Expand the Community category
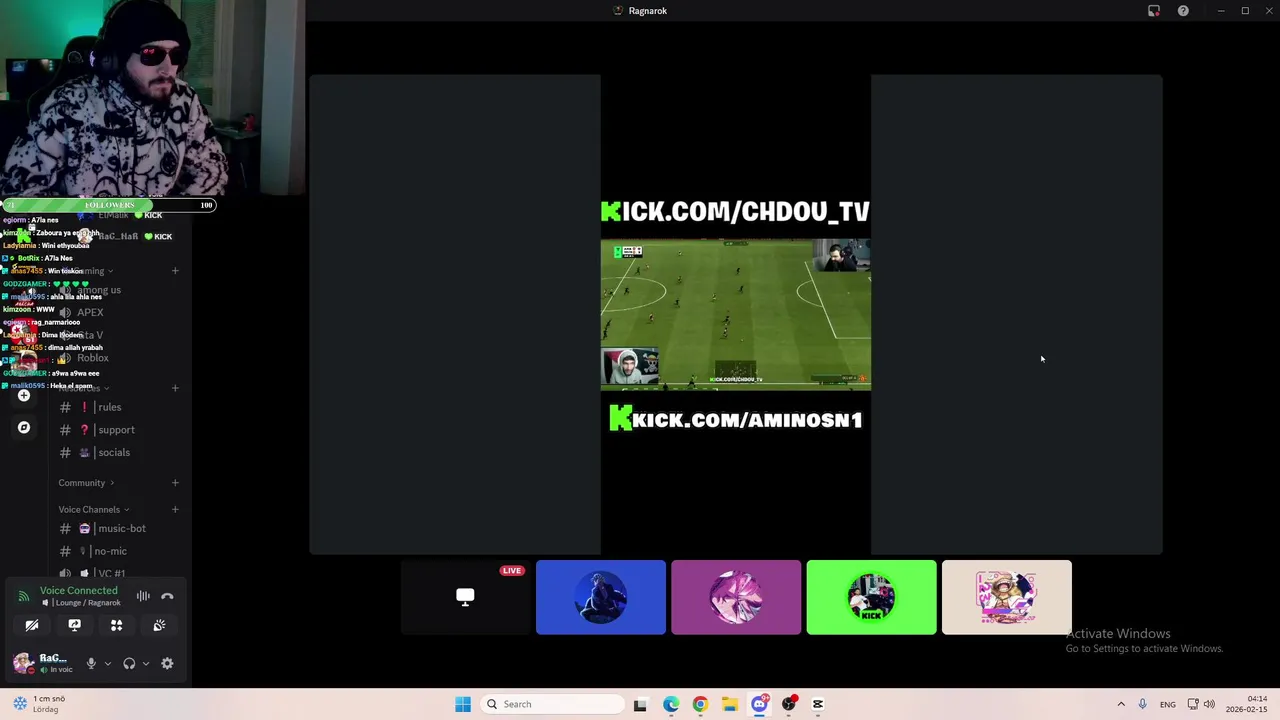 [86, 483]
